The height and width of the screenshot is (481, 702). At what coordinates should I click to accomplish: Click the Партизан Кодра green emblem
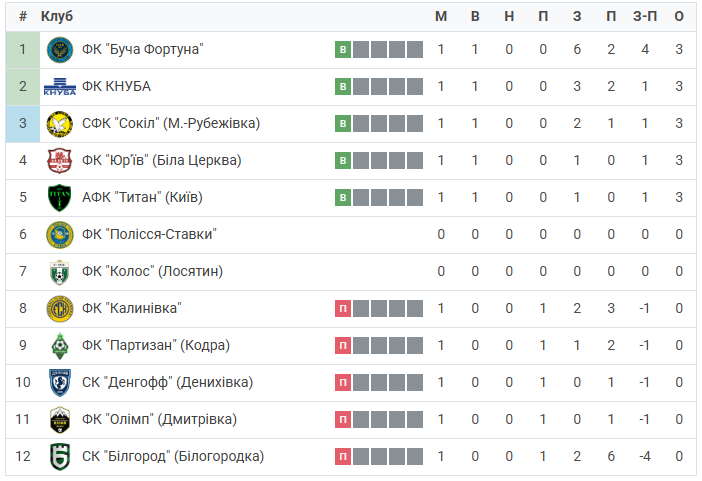pos(60,346)
